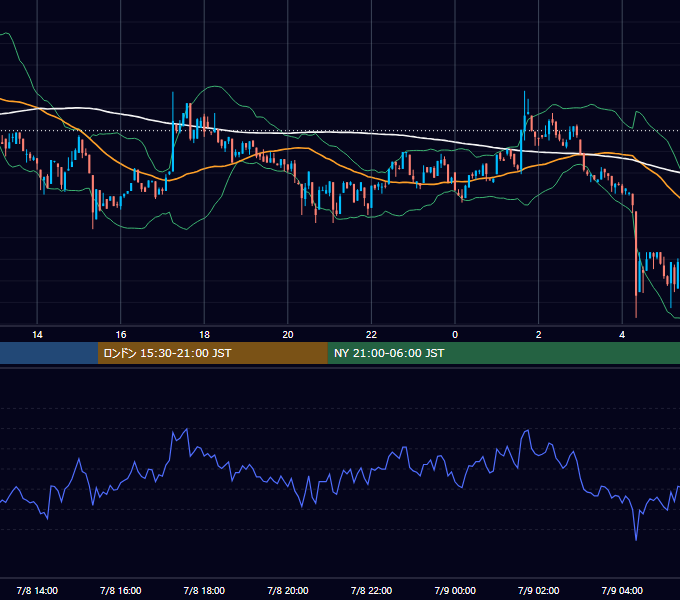This screenshot has width=680, height=600.
Task: Click the 7/8 18:00 label on the oscillator axis
Action: coord(204,590)
